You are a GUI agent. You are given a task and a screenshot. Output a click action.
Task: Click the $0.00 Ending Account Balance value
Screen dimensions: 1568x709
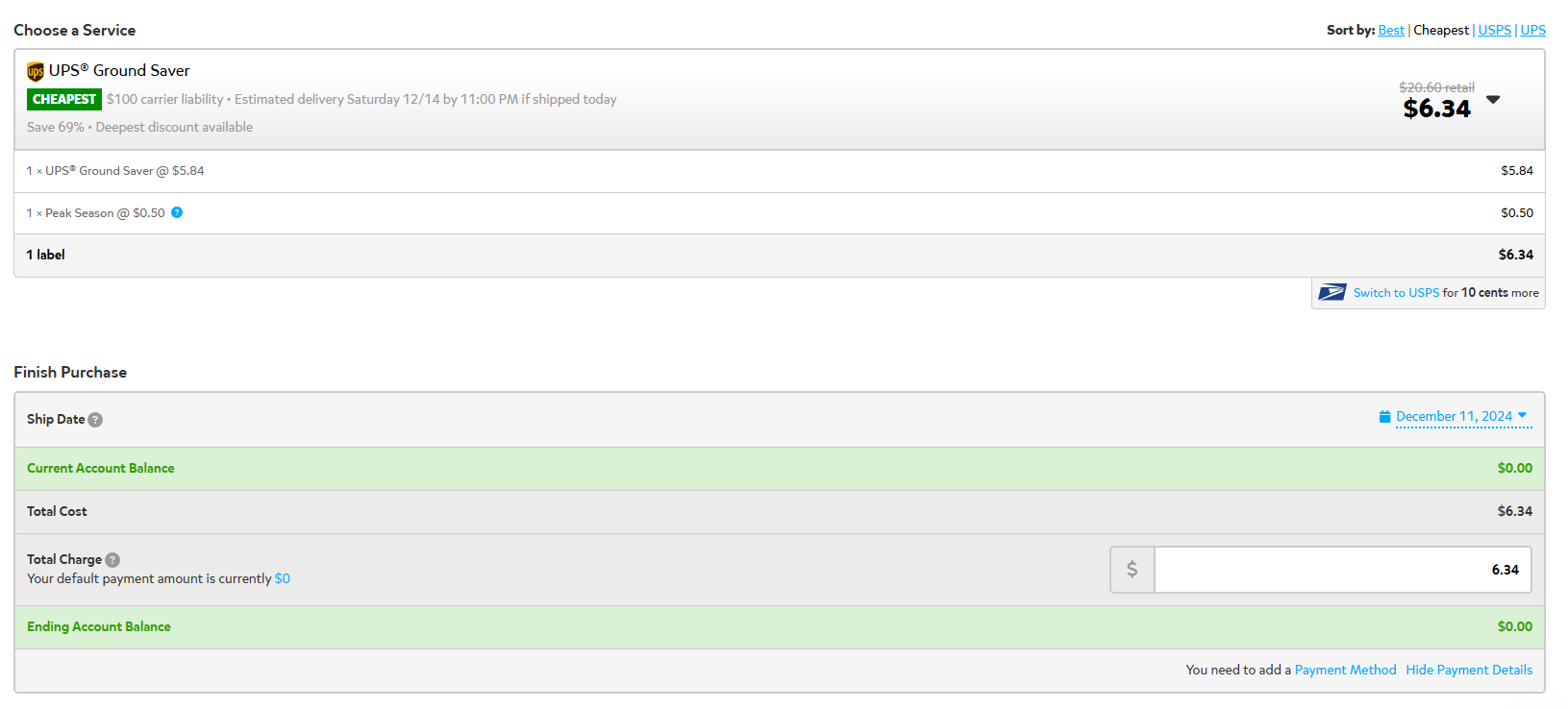pyautogui.click(x=1515, y=626)
